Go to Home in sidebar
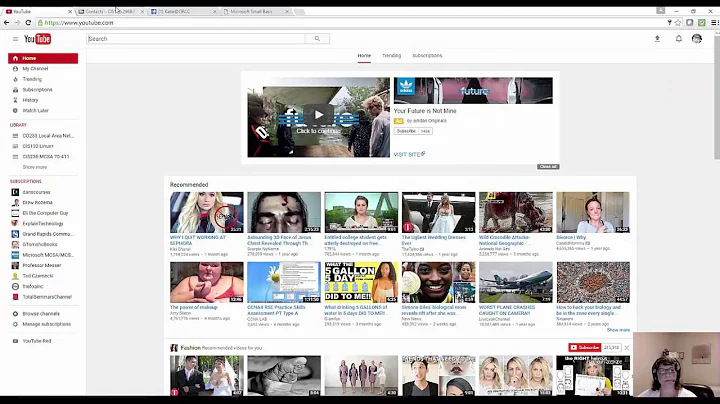The height and width of the screenshot is (404, 720). pos(43,58)
